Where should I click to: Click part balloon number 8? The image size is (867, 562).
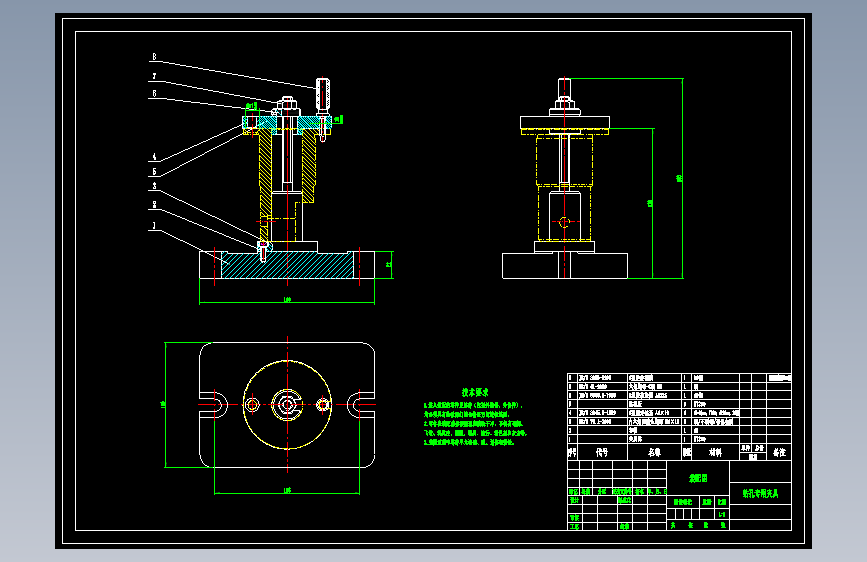(x=154, y=56)
